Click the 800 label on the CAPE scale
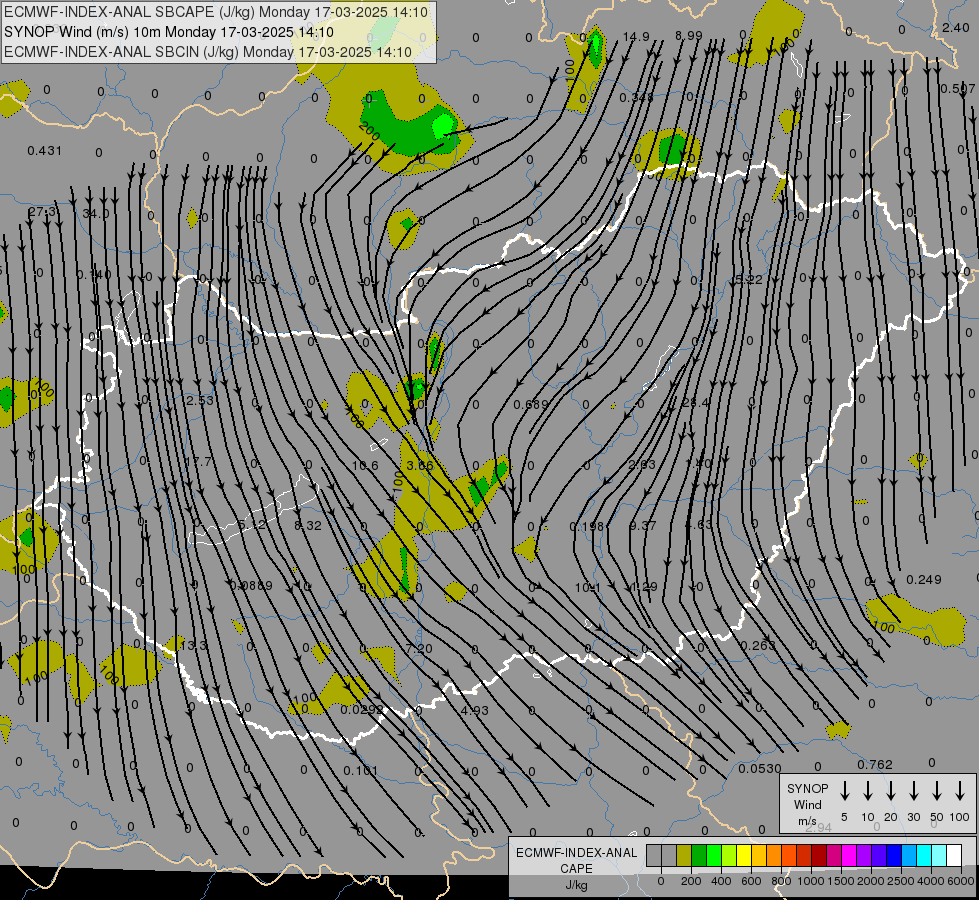979x900 pixels. 781,881
